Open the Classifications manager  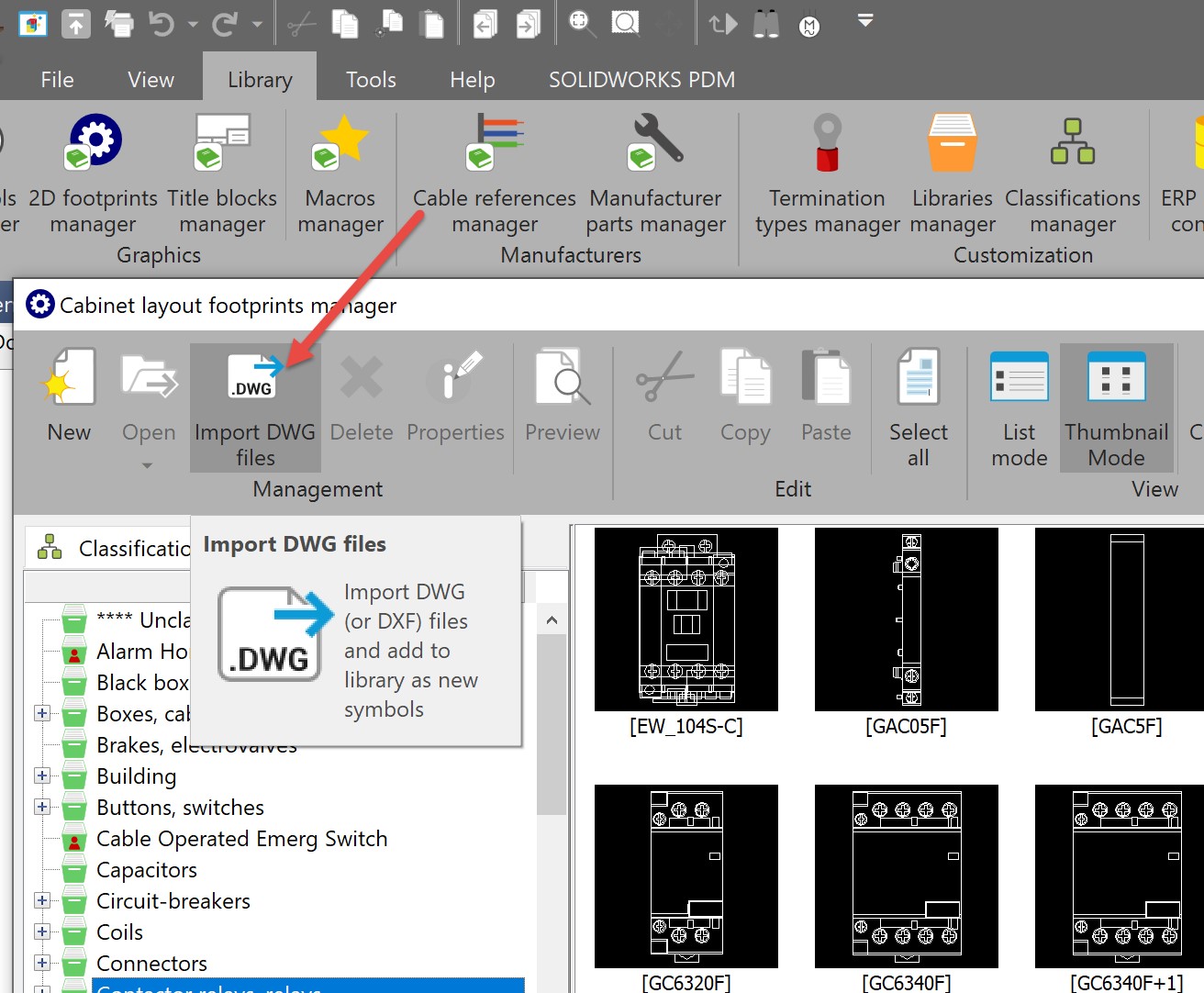click(1072, 174)
